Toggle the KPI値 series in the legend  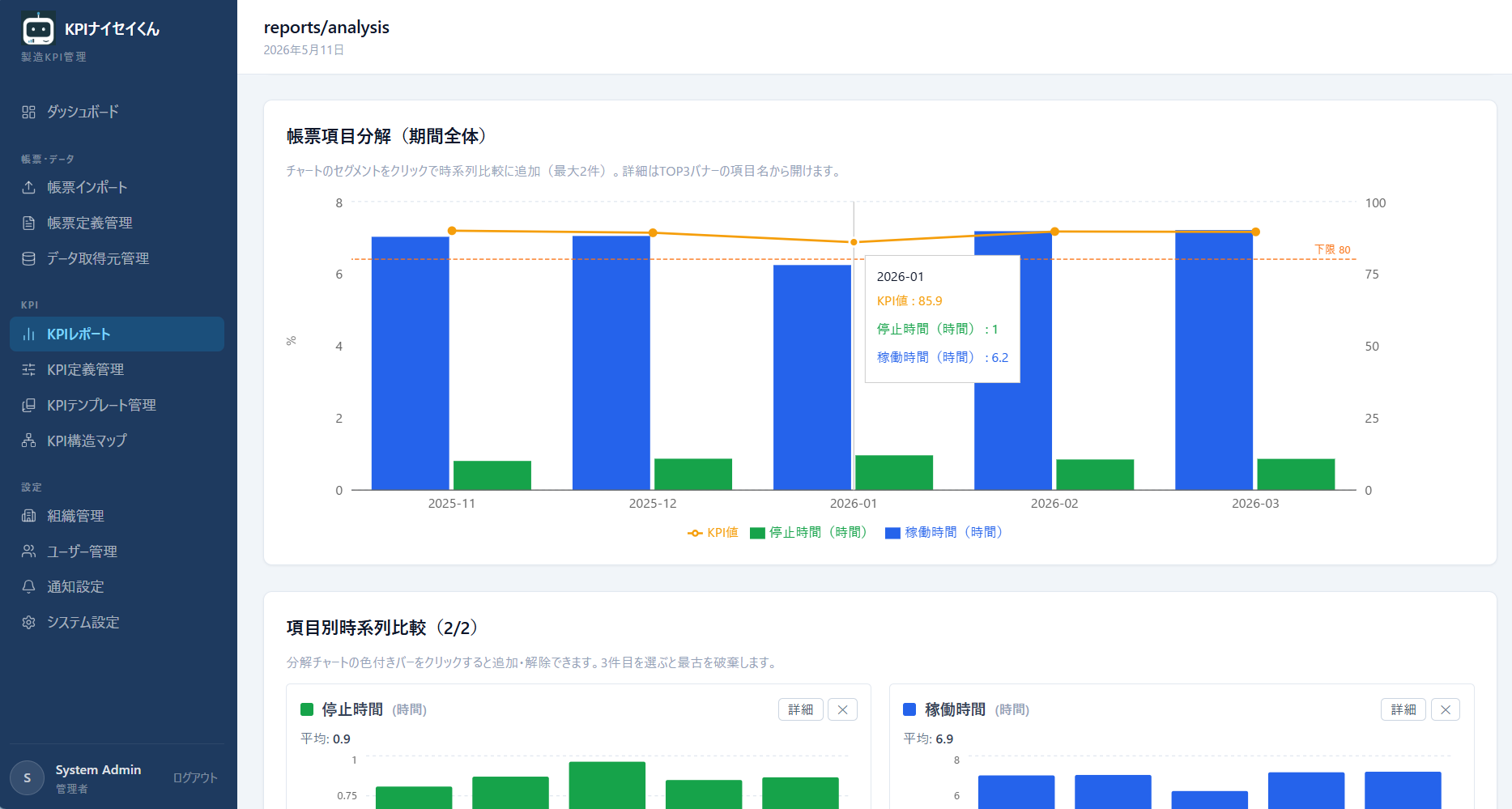tap(713, 532)
